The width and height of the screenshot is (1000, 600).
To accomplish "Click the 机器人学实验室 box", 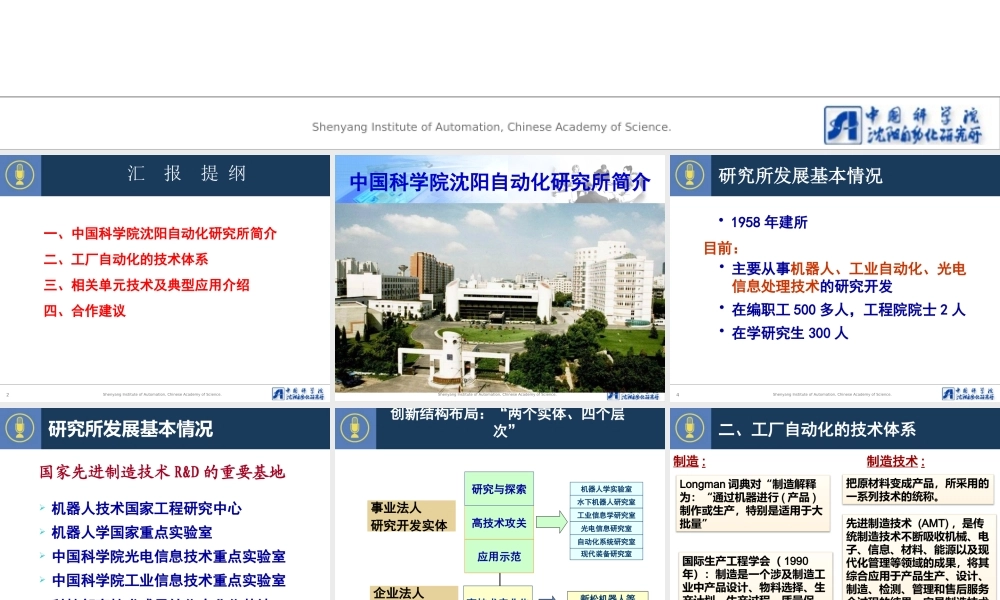I will (606, 489).
